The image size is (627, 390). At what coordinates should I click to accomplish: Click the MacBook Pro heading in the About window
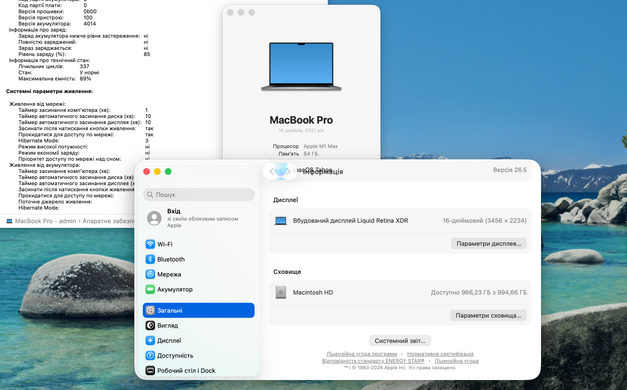point(301,120)
